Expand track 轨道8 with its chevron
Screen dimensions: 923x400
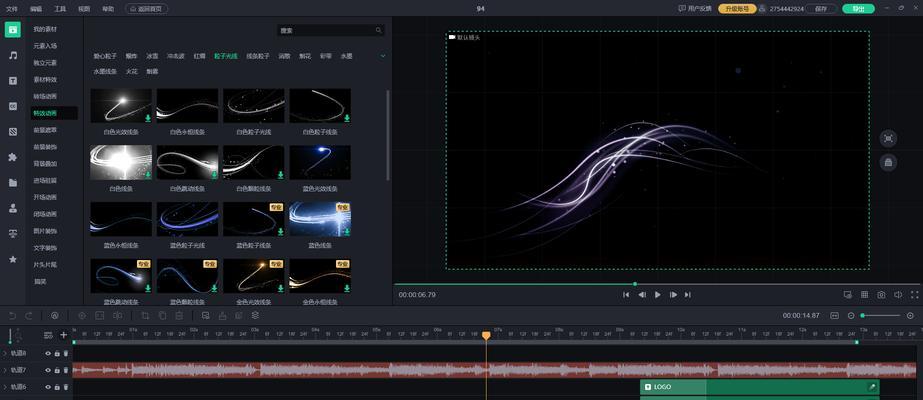[x=5, y=354]
